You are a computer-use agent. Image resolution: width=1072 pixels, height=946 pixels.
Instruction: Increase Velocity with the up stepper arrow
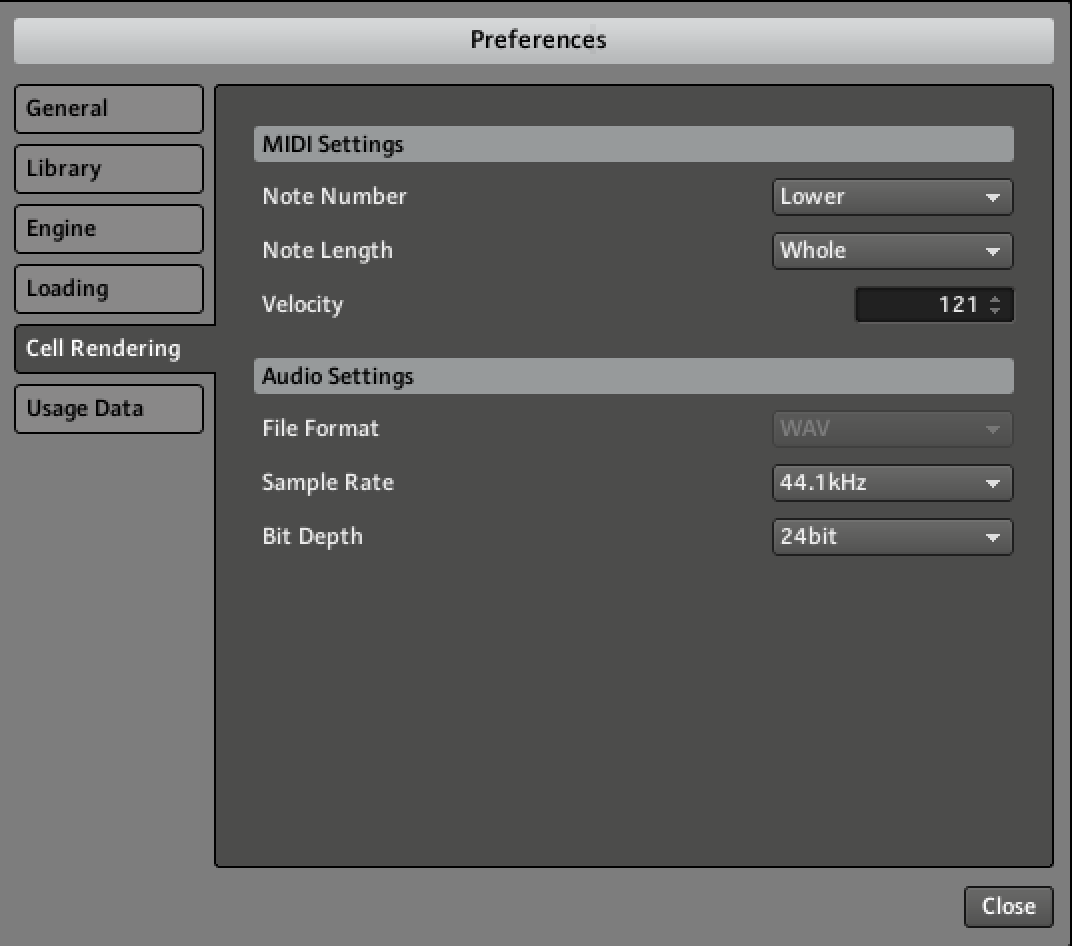point(994,300)
